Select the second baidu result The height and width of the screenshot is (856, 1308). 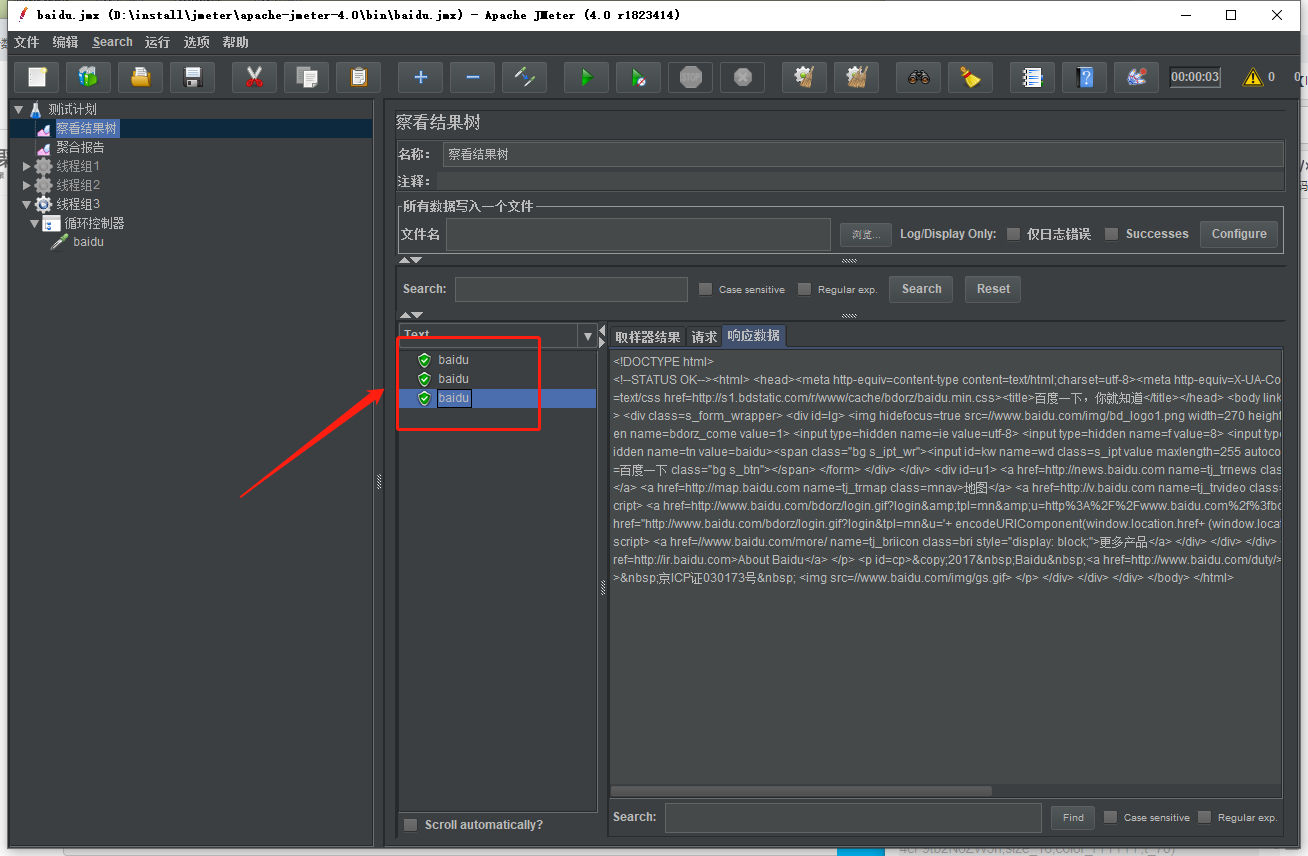(453, 379)
